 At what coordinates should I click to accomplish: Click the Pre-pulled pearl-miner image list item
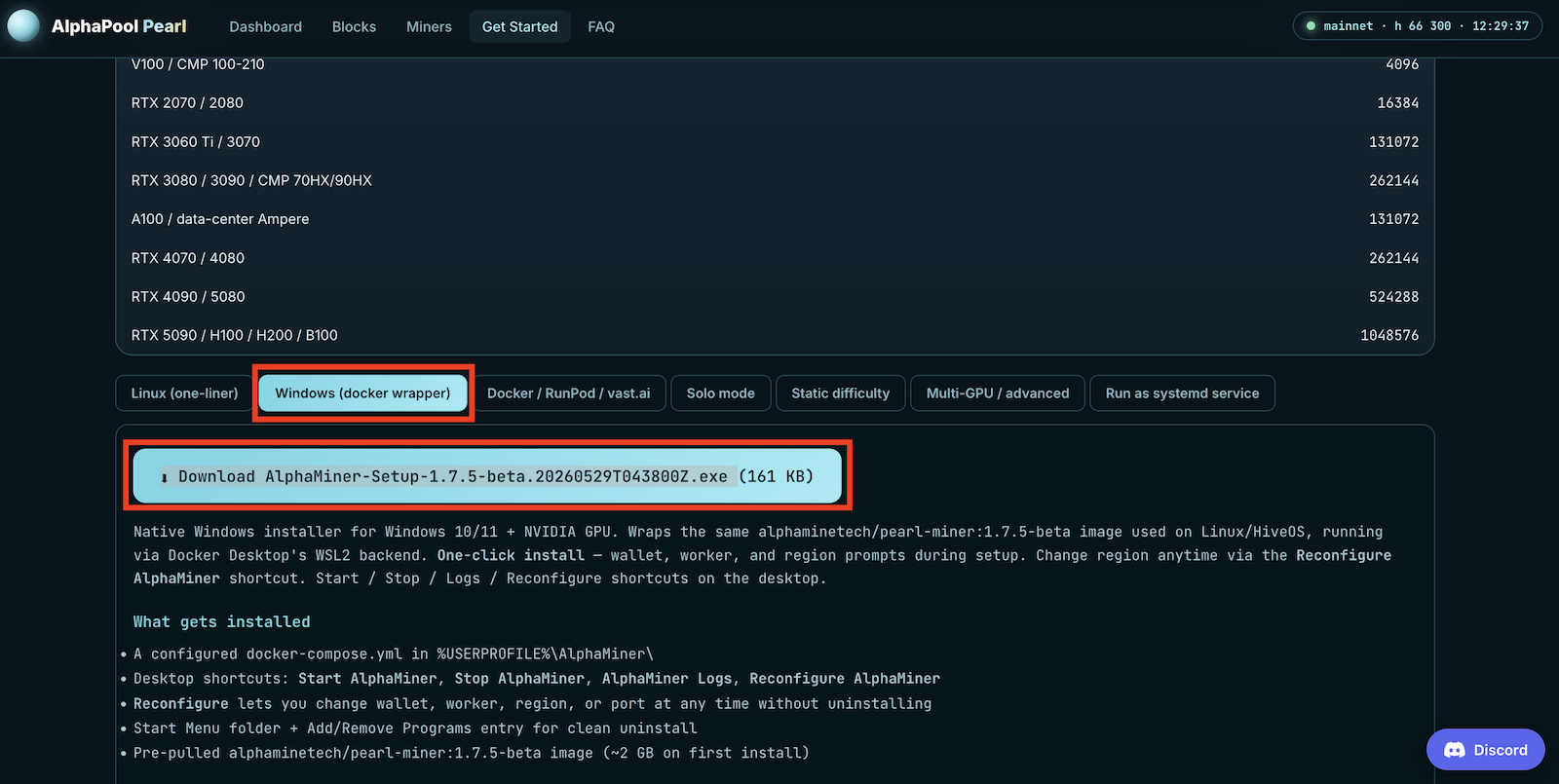tap(472, 753)
